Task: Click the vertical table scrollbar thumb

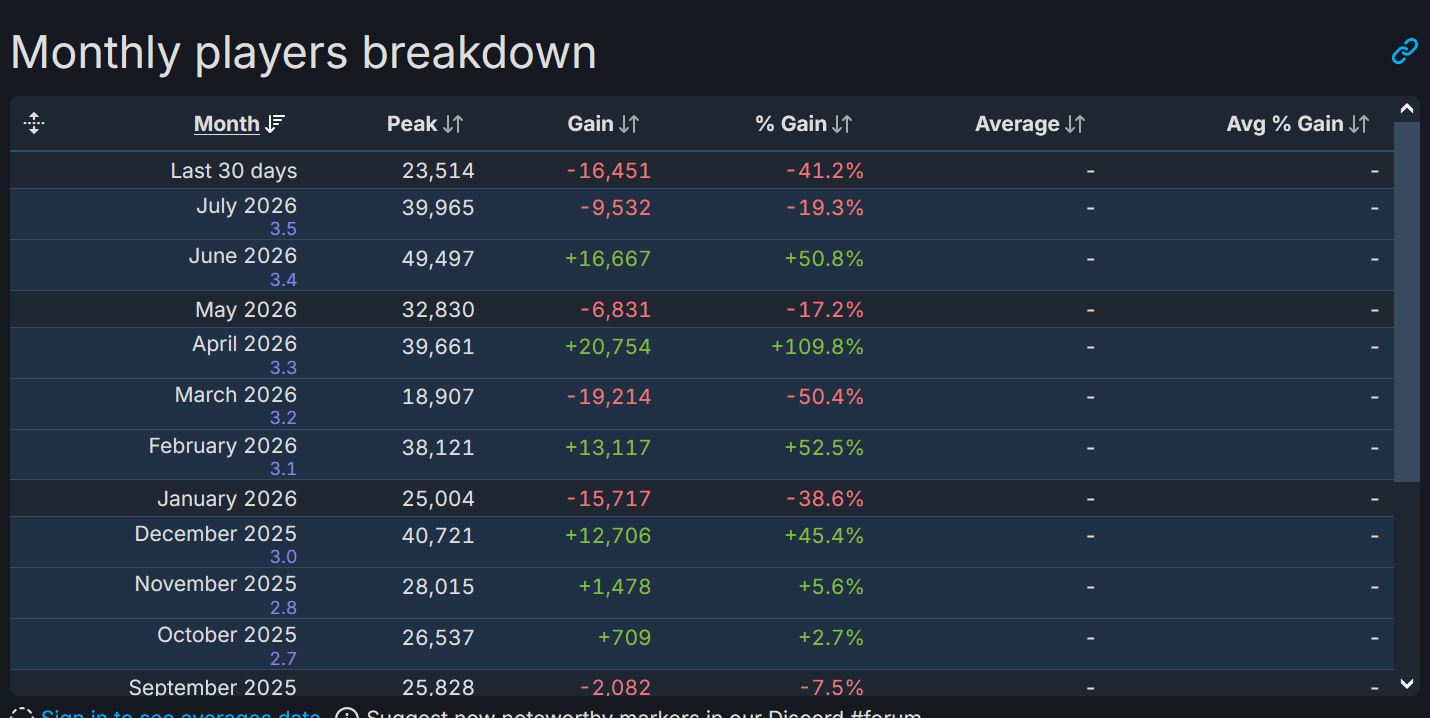Action: (1407, 301)
